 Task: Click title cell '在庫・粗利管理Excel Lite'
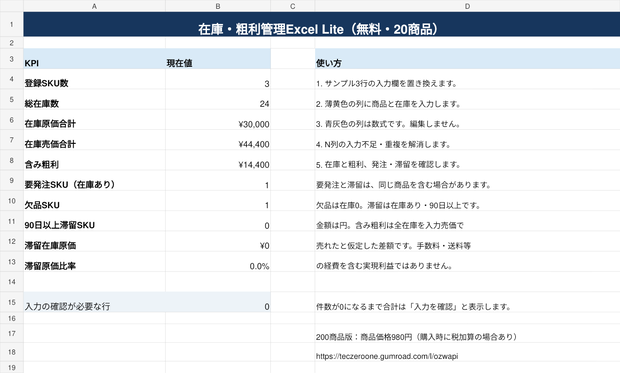click(321, 24)
